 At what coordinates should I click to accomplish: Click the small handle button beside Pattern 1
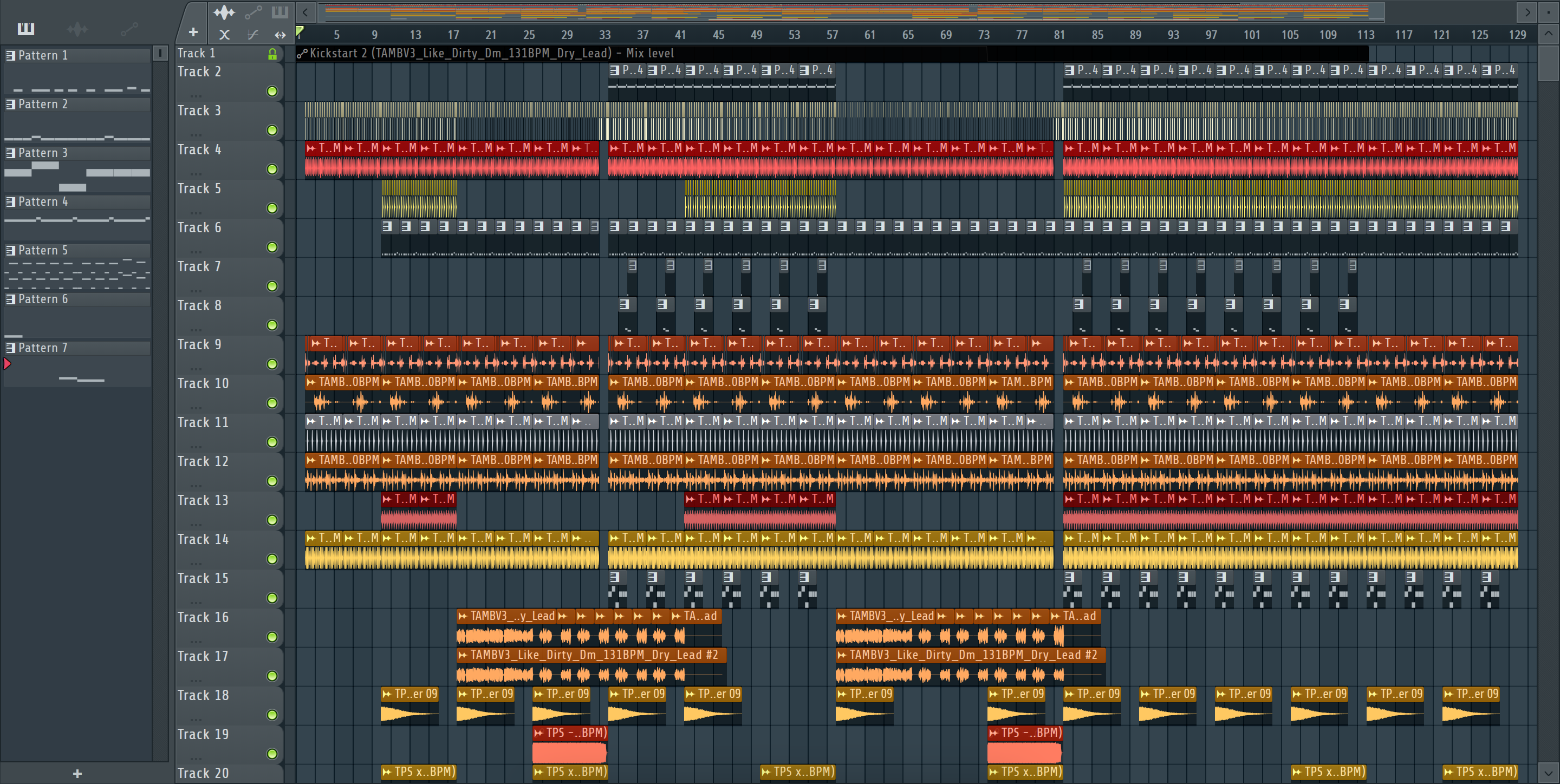click(x=160, y=53)
